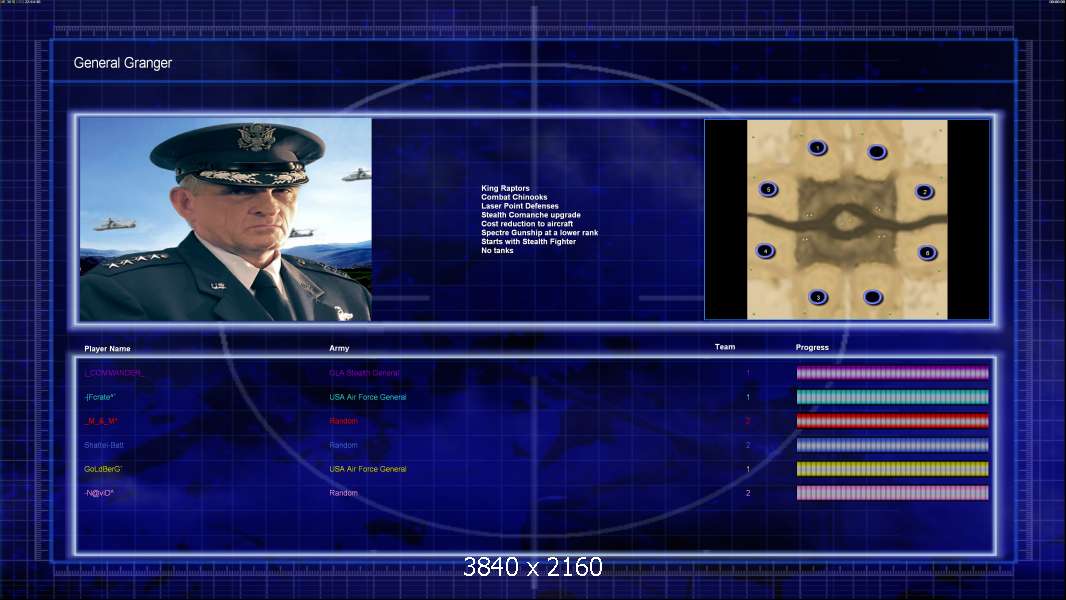Click General Granger's portrait image
The width and height of the screenshot is (1066, 600).
coord(225,219)
